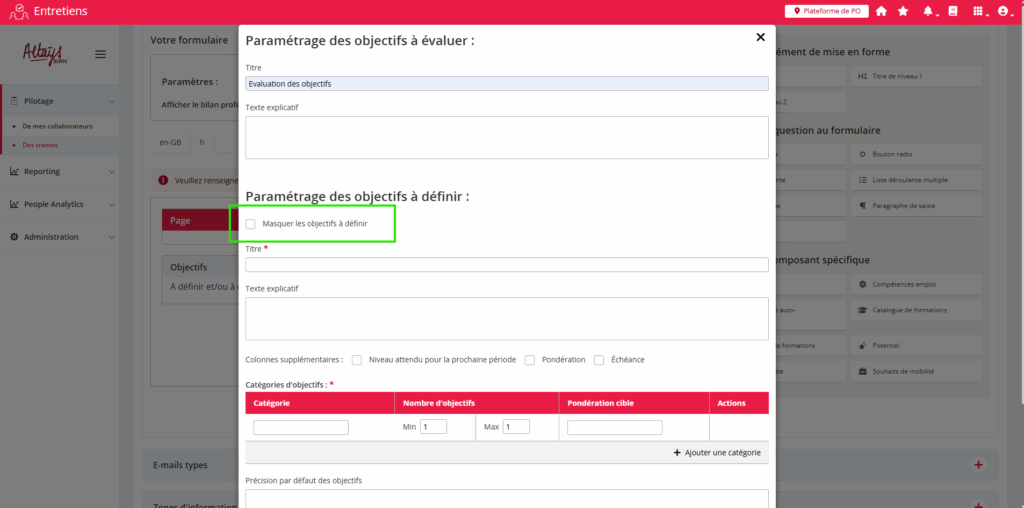Screen dimensions: 1024x508
Task: Check 'Masquer les objectifs à définir'
Action: [251, 224]
